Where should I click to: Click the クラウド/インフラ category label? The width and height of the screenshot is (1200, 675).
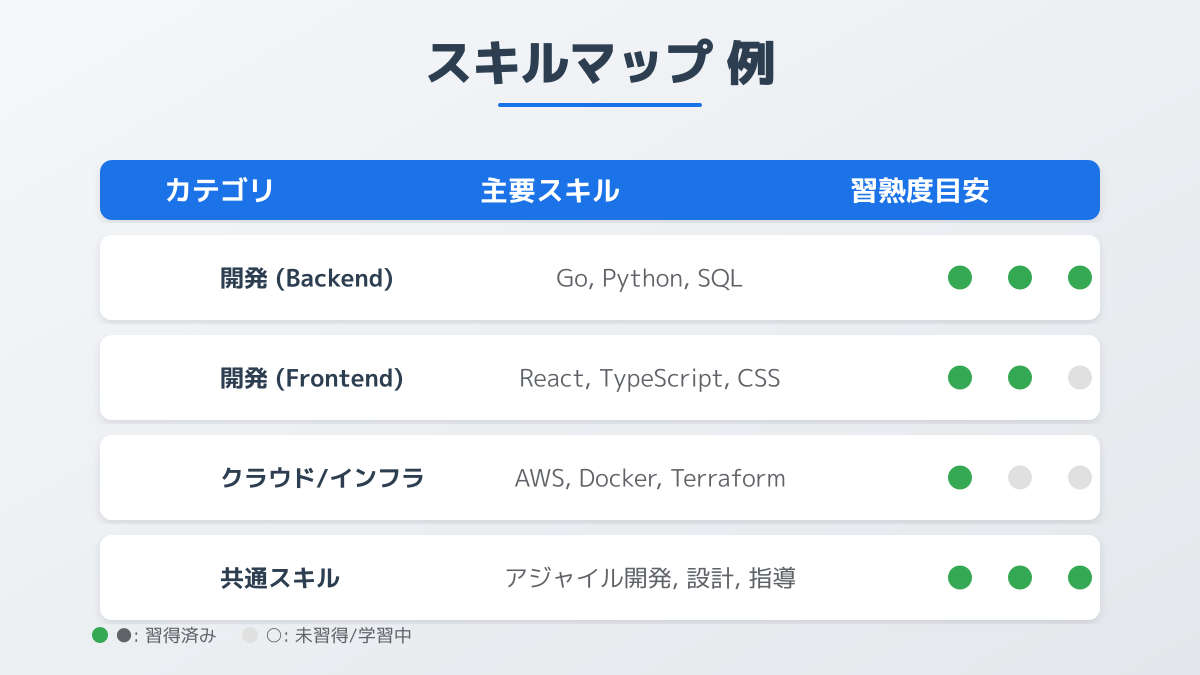tap(322, 478)
